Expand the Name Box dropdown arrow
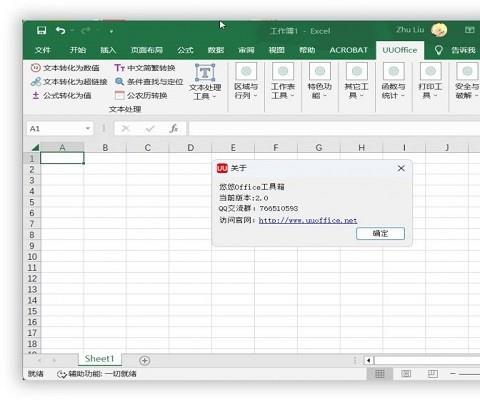480x400 pixels. [88, 129]
